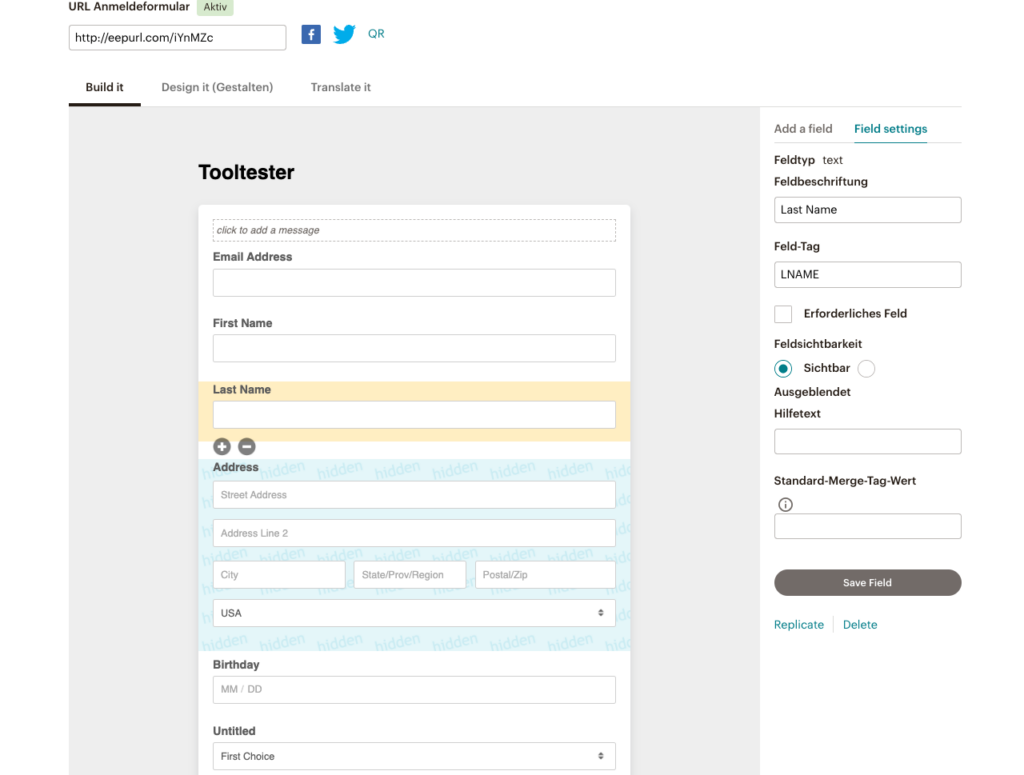Click the Aktiv status badge
The width and height of the screenshot is (1024, 775).
coord(215,7)
